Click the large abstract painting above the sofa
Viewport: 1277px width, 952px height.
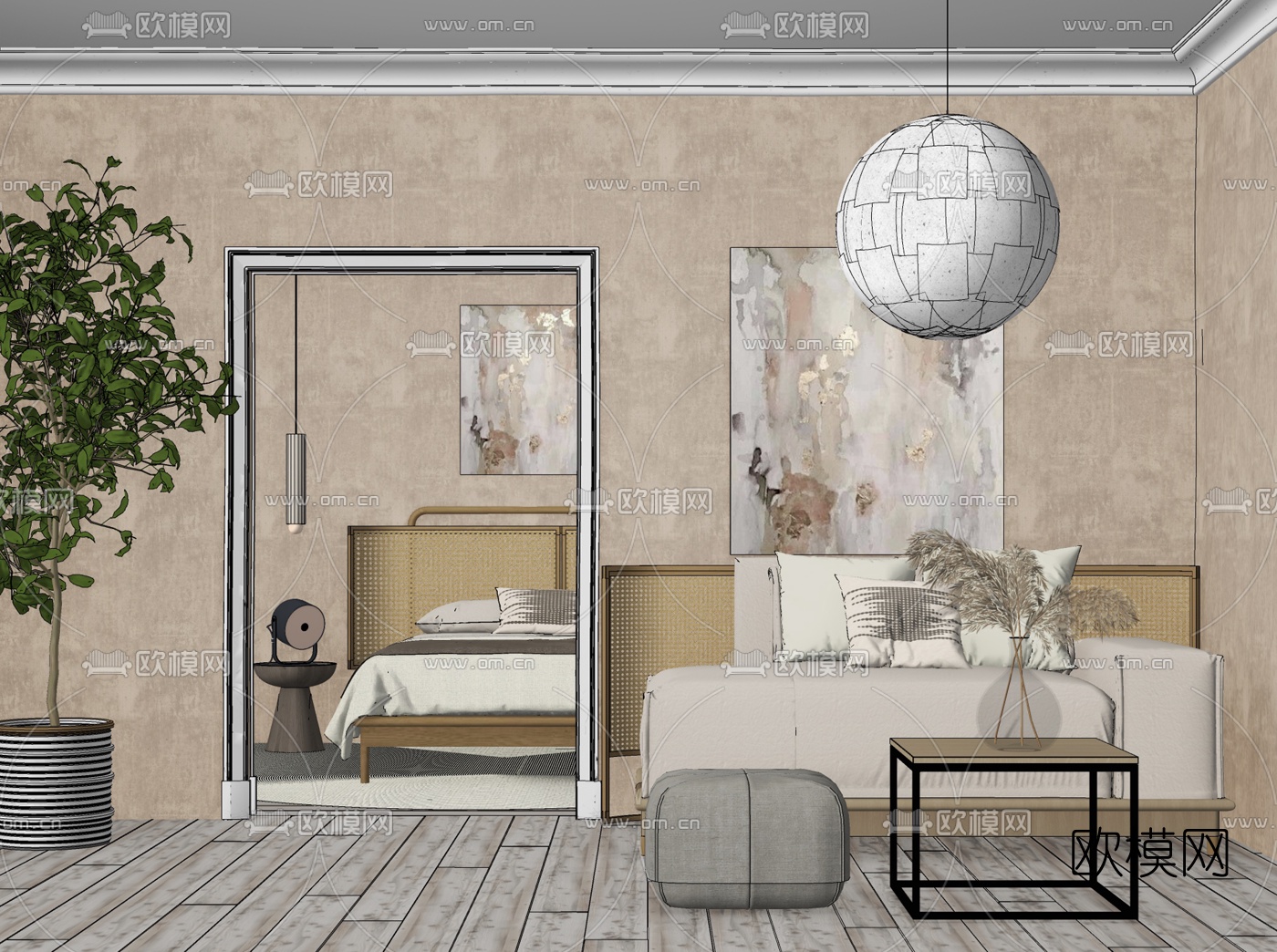tap(867, 401)
